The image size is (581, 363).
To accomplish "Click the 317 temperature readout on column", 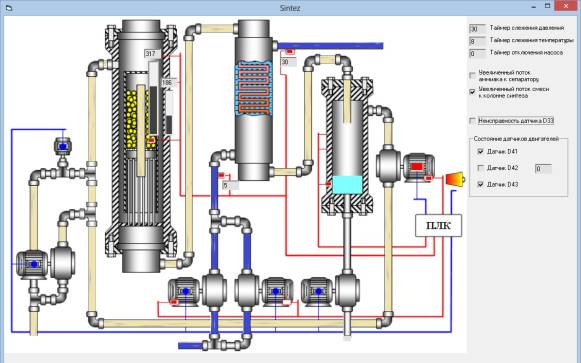I will pos(152,54).
